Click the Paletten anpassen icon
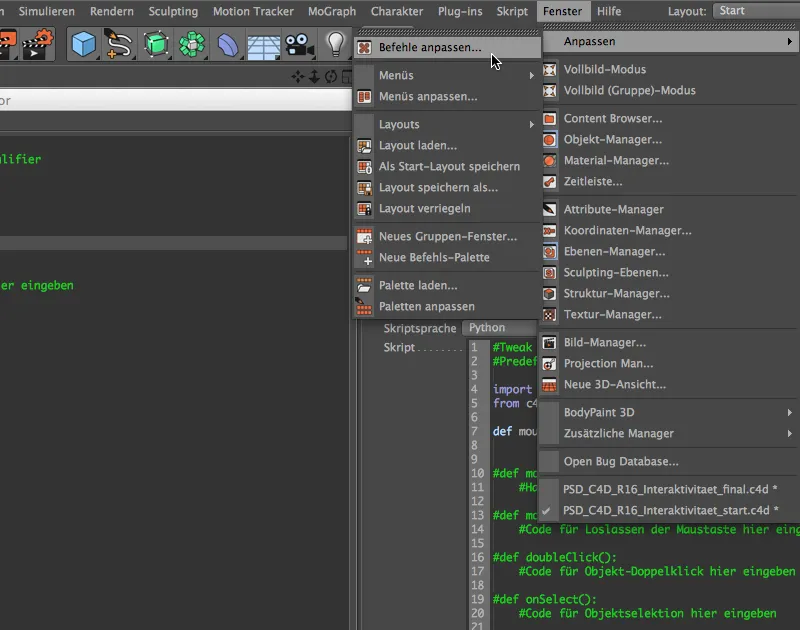Screen dimensions: 800x630 click(364, 307)
